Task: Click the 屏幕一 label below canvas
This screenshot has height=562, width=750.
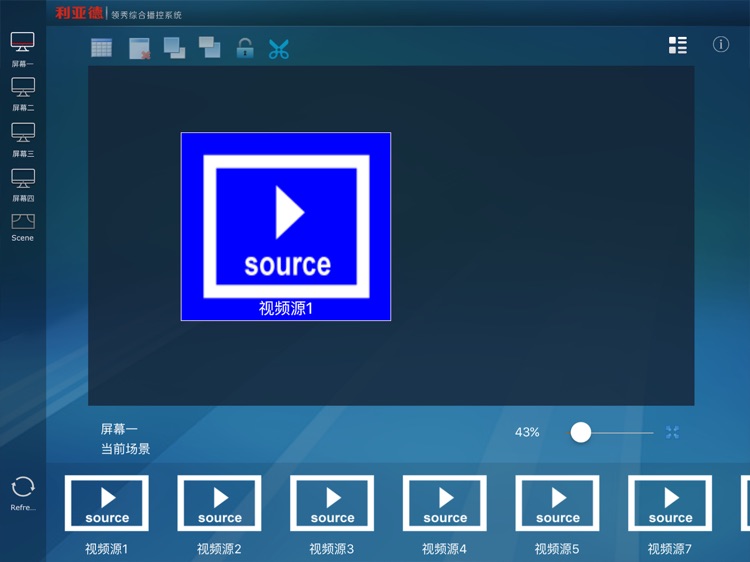Action: (119, 429)
